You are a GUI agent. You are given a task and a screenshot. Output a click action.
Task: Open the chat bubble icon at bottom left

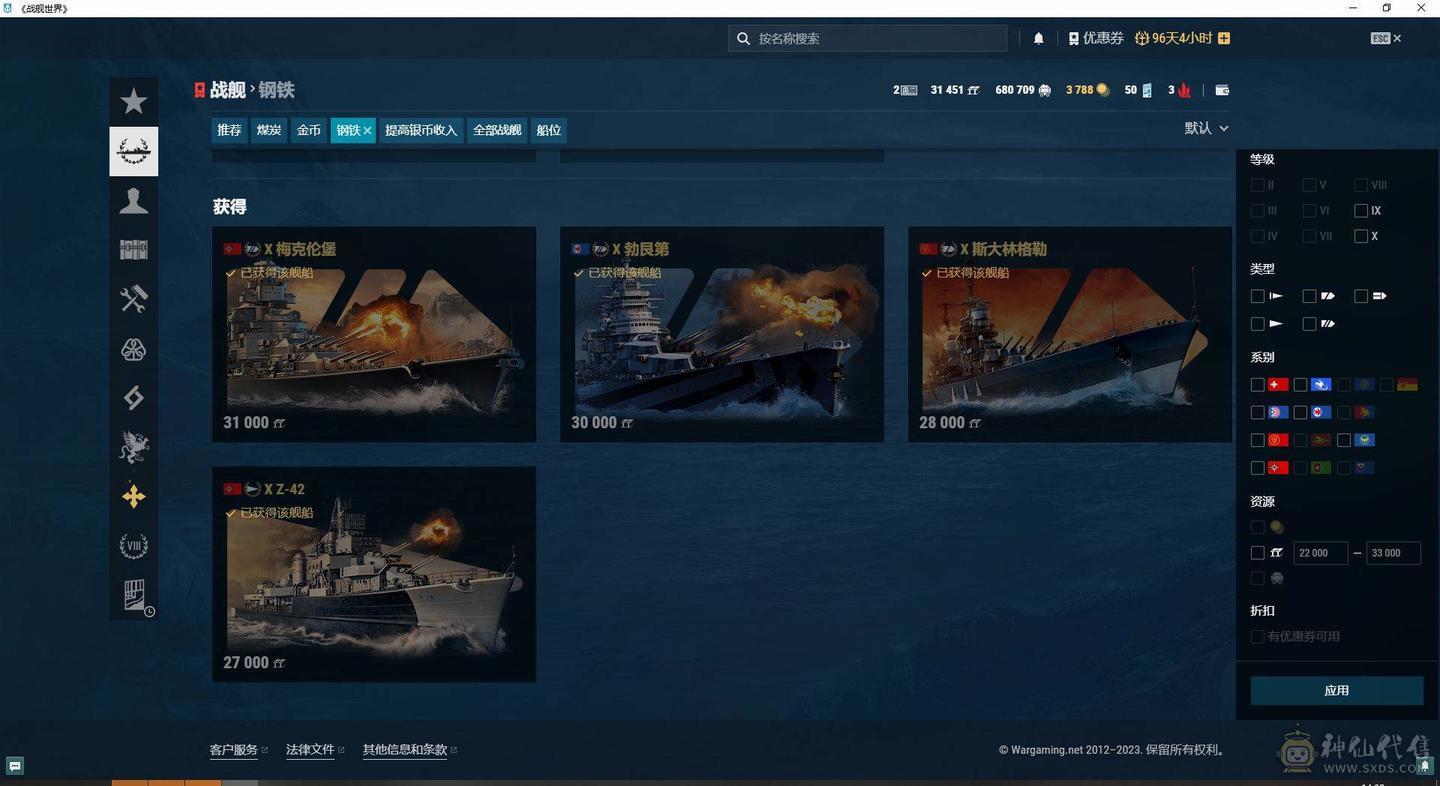(15, 766)
